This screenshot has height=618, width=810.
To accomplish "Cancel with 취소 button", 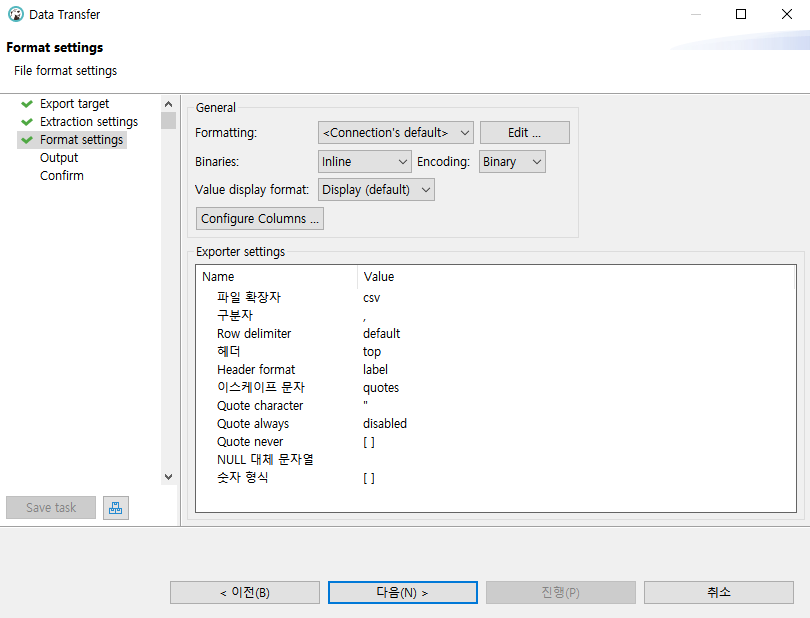I will 719,593.
